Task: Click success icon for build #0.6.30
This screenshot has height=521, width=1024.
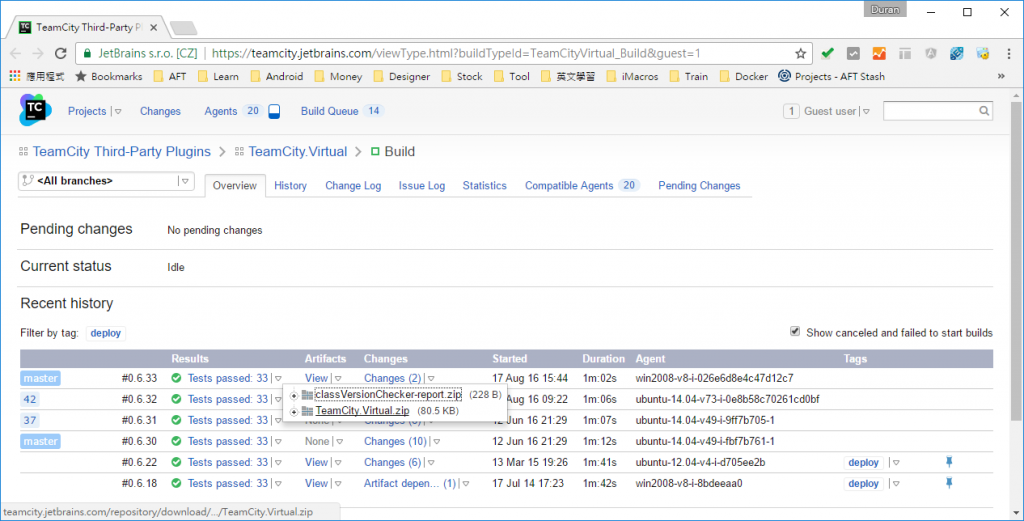Action: (x=176, y=441)
